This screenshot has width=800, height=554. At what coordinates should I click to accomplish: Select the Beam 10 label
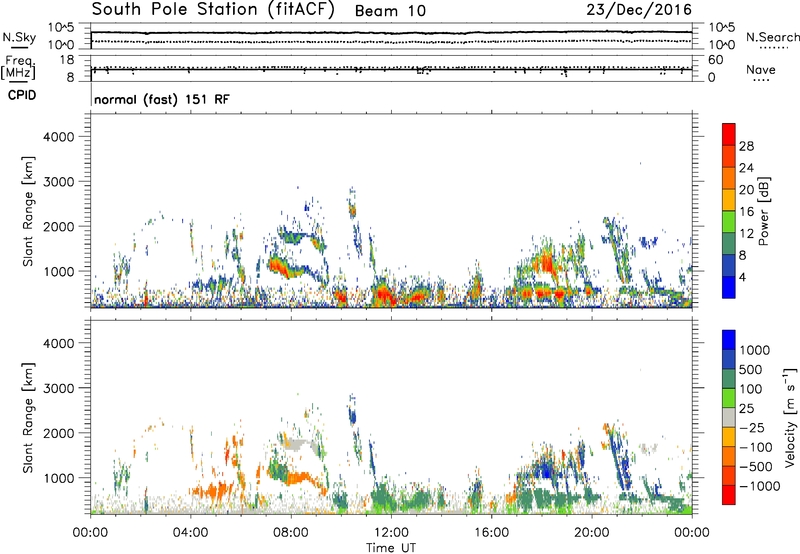pos(390,11)
